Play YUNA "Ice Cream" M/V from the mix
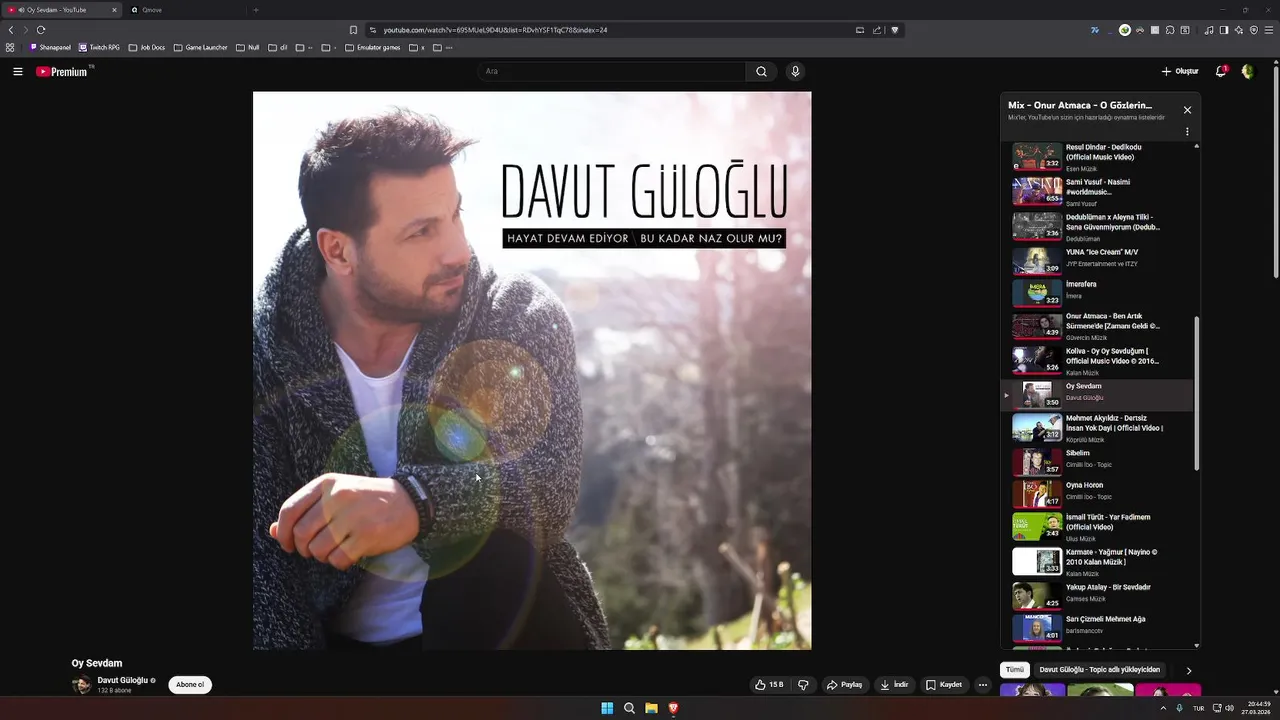Image resolution: width=1280 pixels, height=720 pixels. [1097, 259]
